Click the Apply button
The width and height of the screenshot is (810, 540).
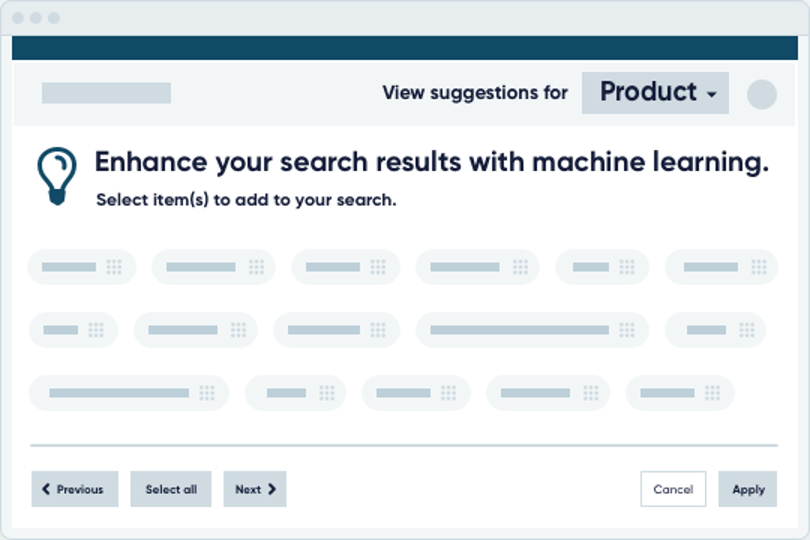pos(747,489)
